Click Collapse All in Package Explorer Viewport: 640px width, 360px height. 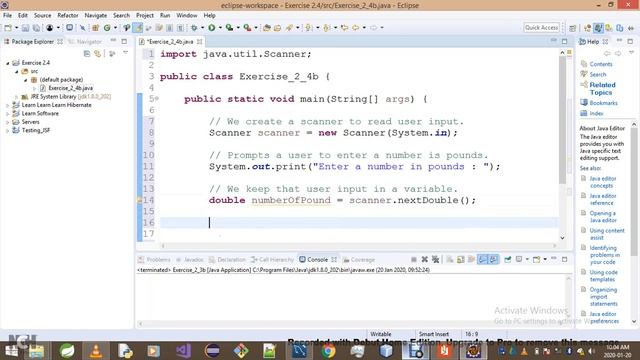87,53
